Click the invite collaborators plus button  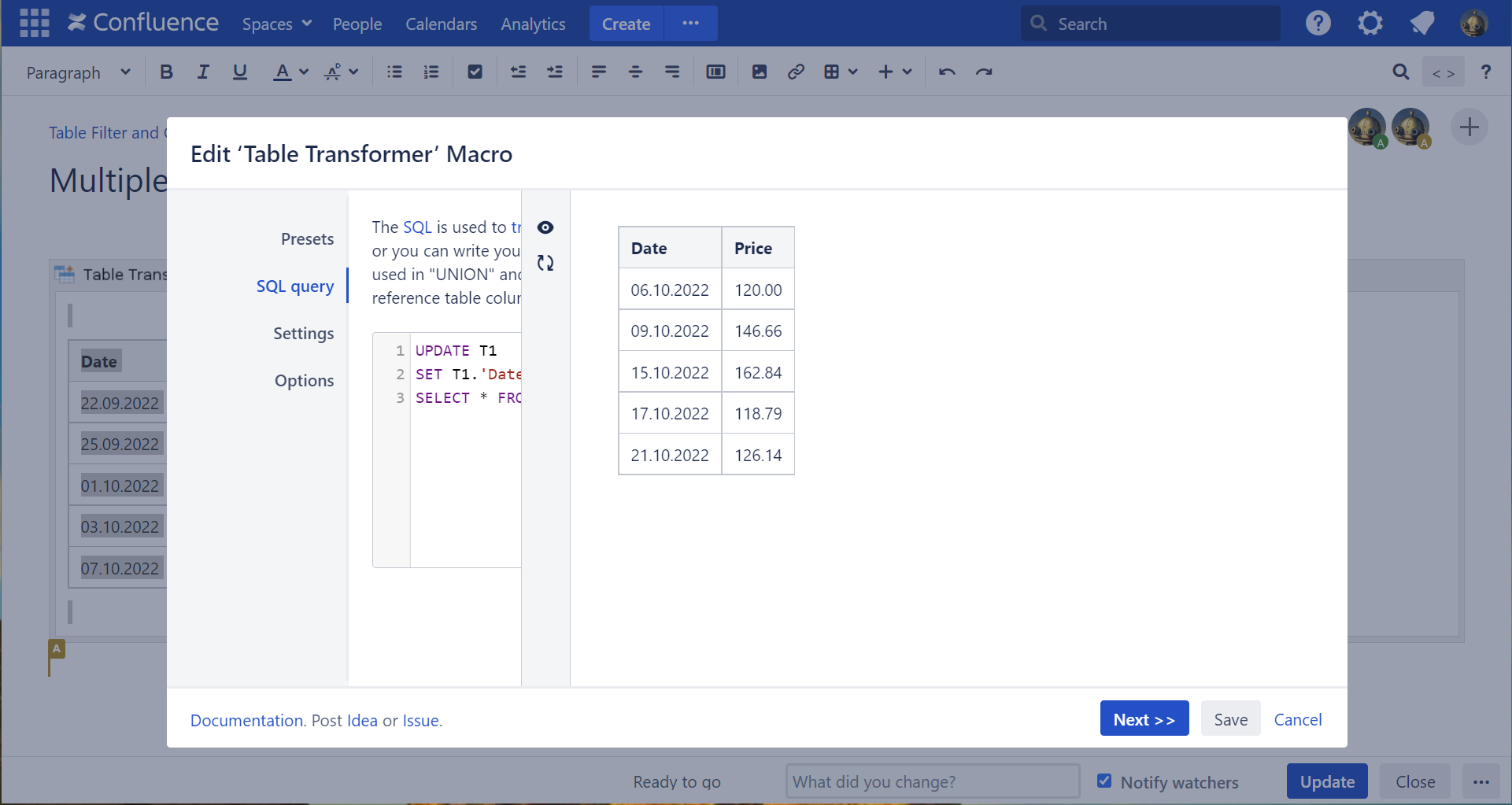[1469, 127]
